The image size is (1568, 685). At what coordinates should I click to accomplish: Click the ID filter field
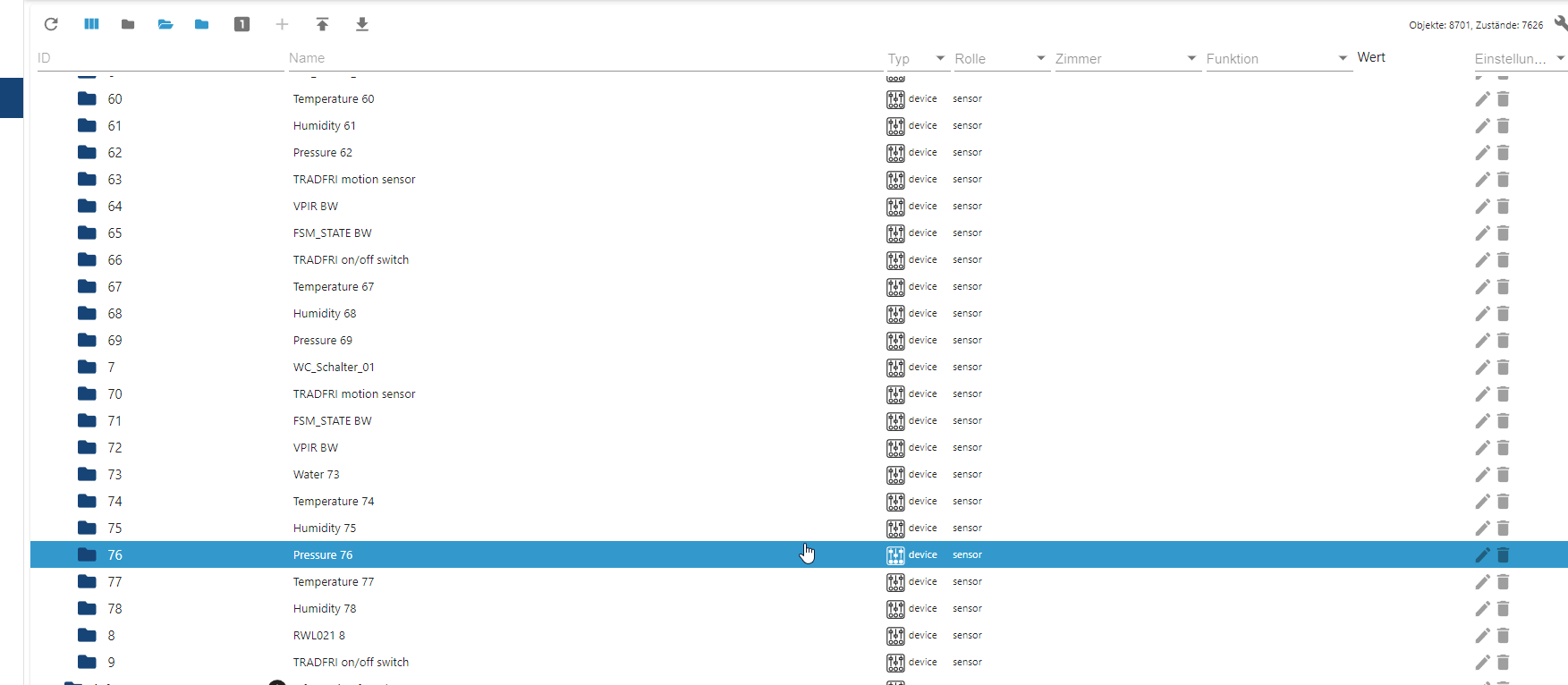pos(159,58)
